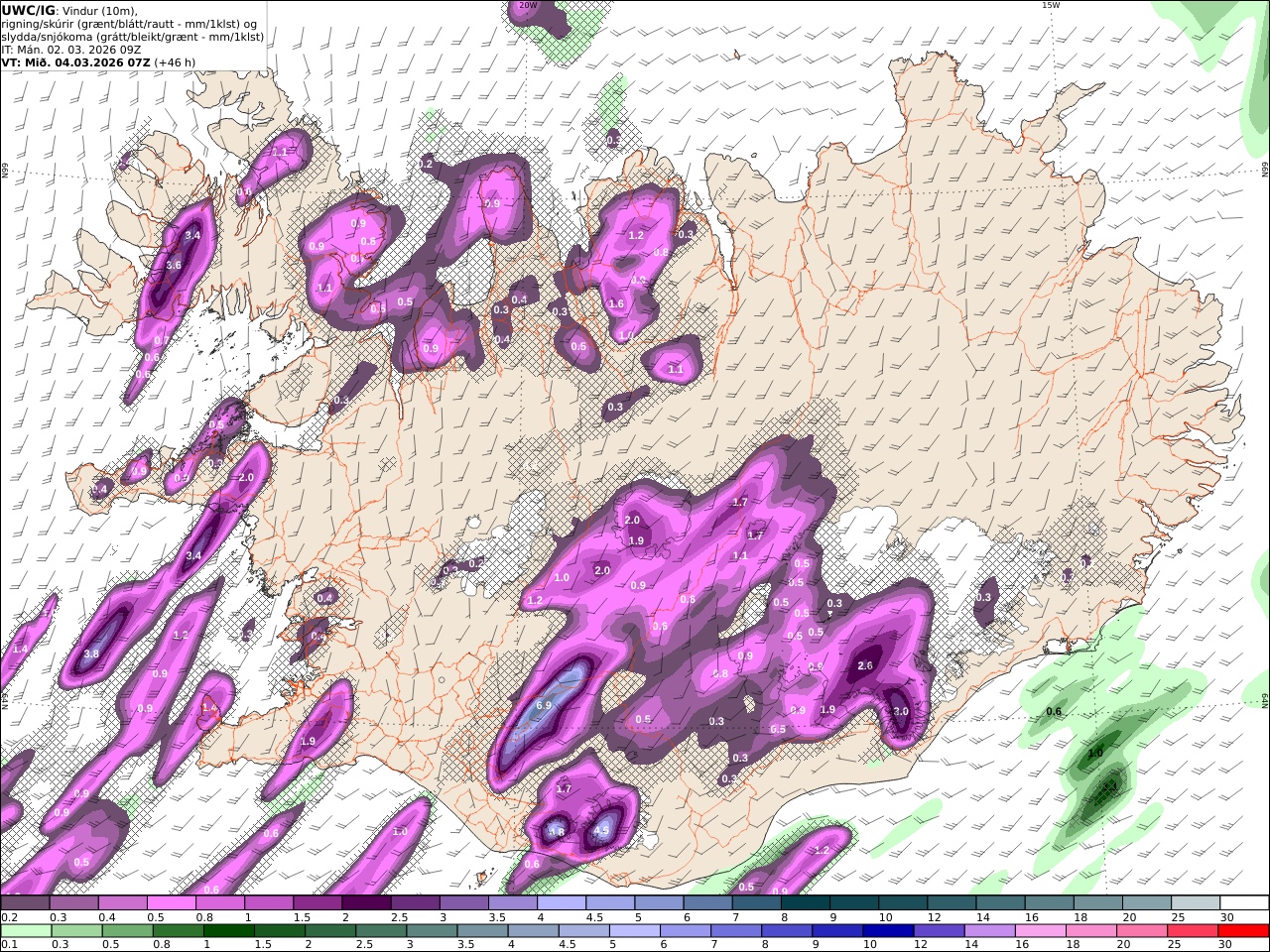Viewport: 1270px width, 952px height.
Task: Click the 'rigning/skúrir' legend description line
Action: (129, 24)
